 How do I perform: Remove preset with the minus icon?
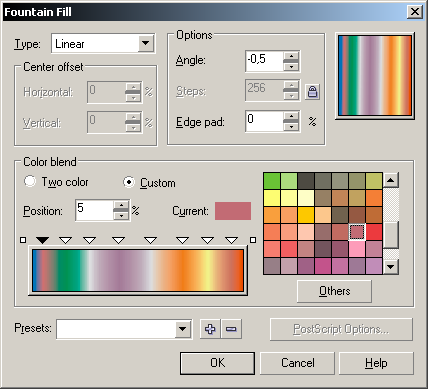231,329
